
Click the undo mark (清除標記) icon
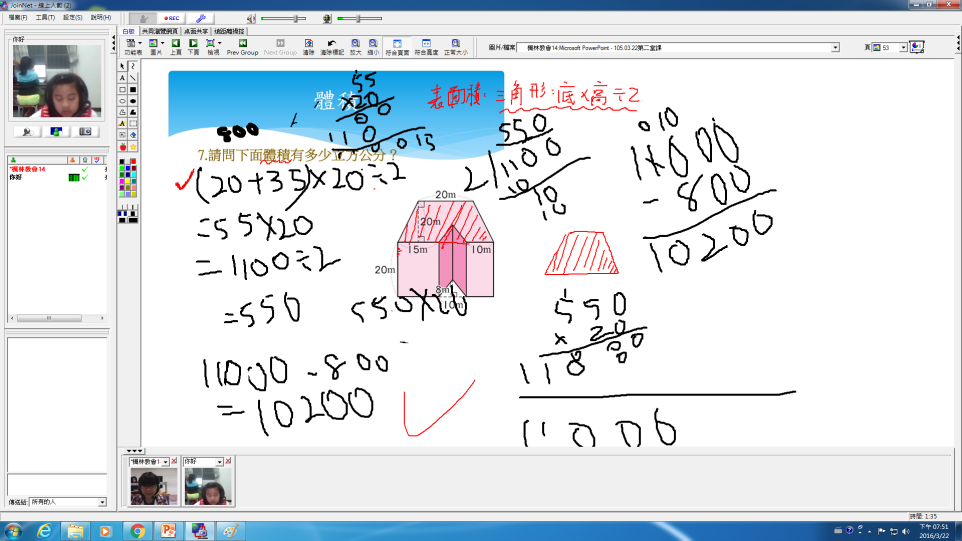click(331, 46)
